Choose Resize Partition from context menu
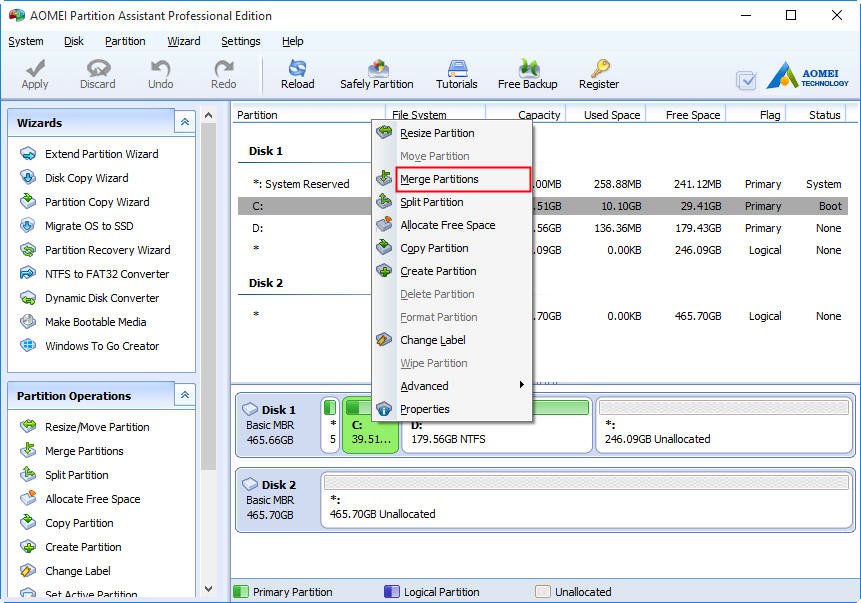The width and height of the screenshot is (861, 603). click(452, 133)
